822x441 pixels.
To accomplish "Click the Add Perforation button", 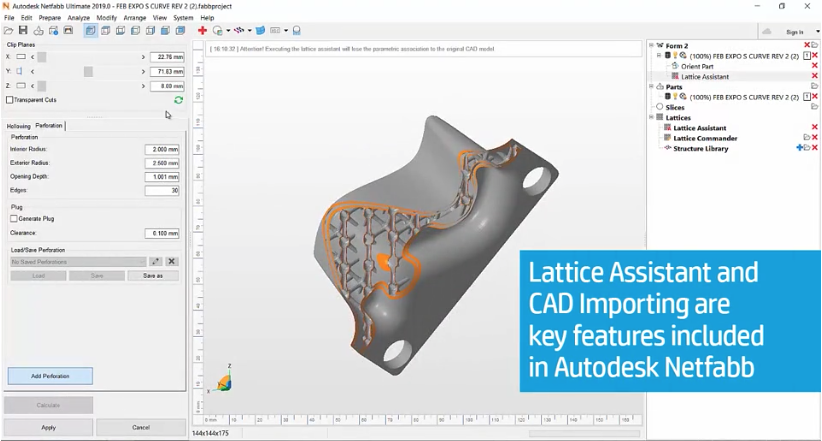I will (x=50, y=376).
